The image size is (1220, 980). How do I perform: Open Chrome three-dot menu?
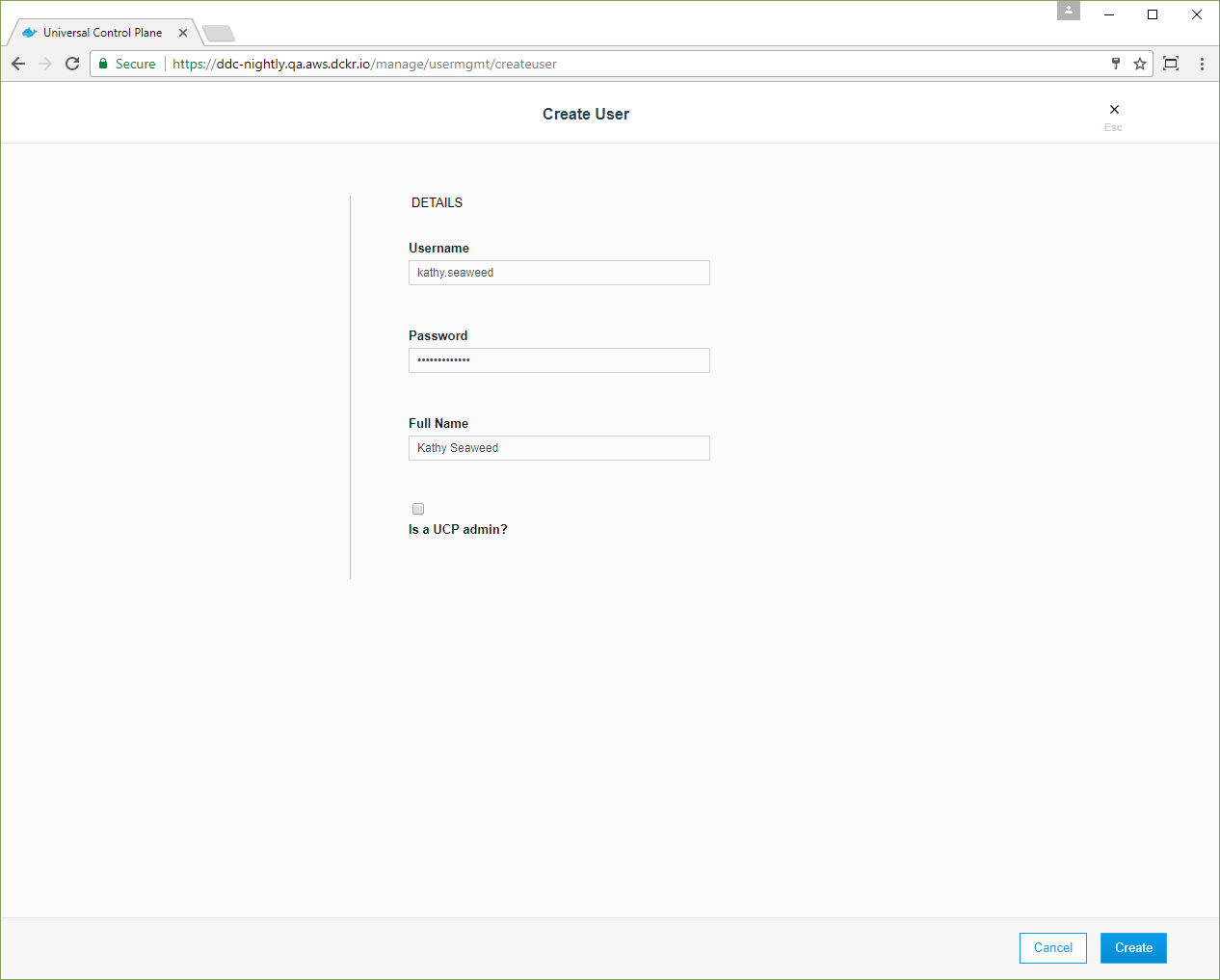pyautogui.click(x=1202, y=64)
